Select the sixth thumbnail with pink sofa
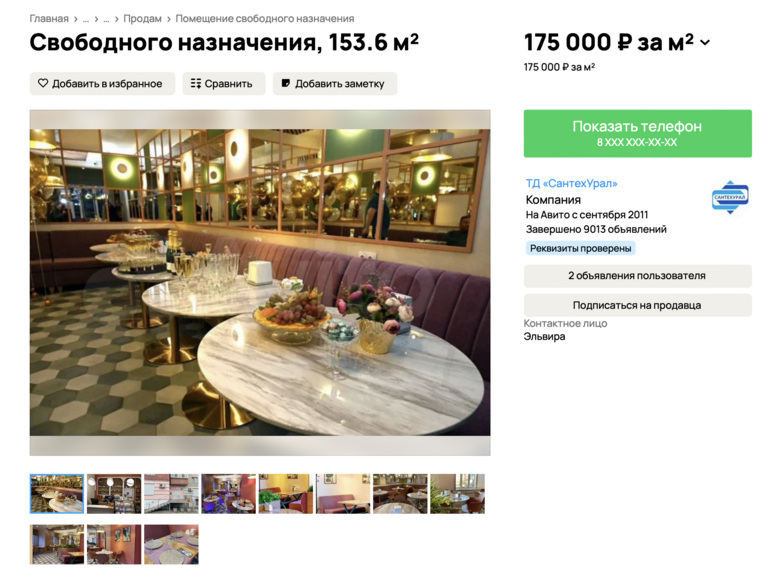The width and height of the screenshot is (760, 572). tap(343, 494)
